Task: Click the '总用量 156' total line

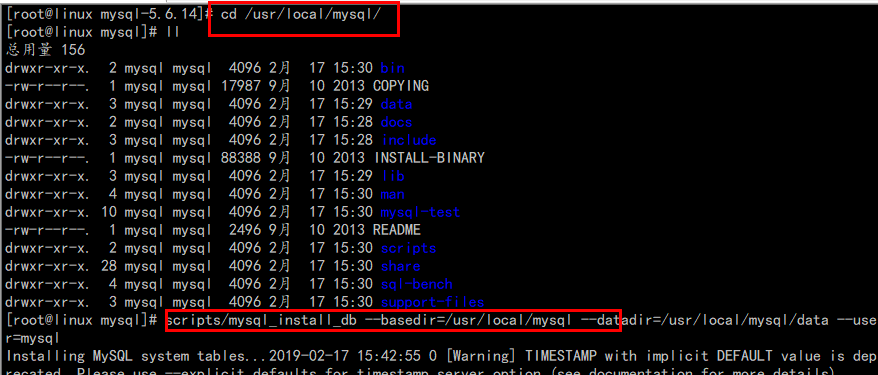Action: 46,50
